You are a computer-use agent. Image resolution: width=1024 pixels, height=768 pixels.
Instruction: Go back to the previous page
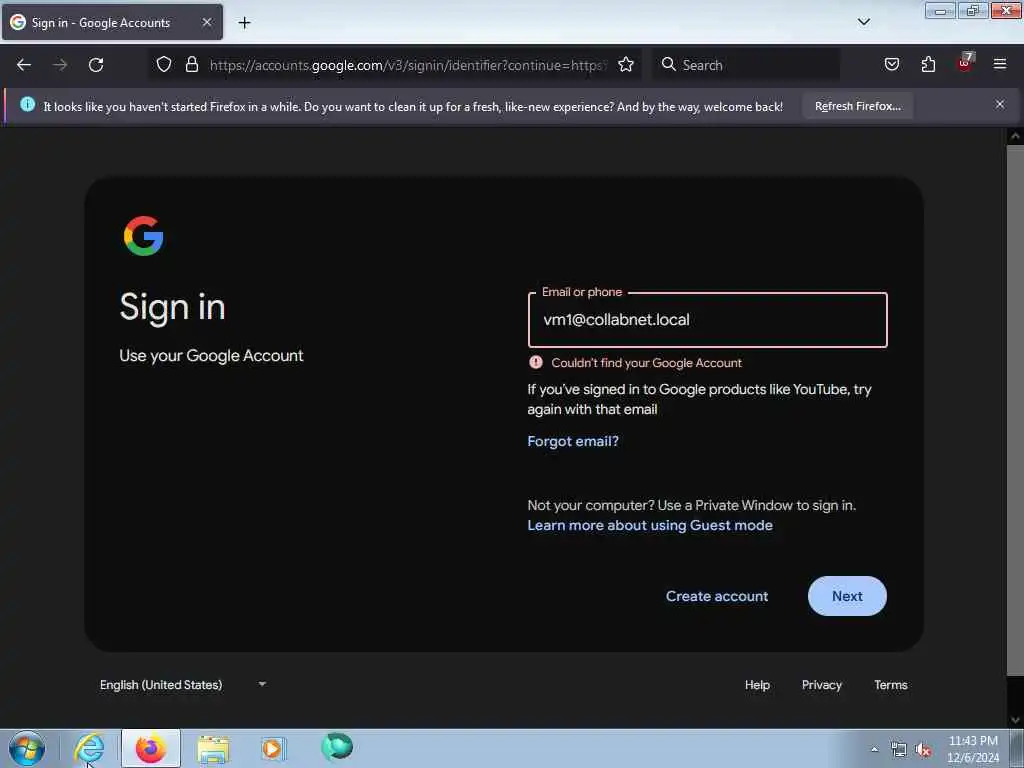[x=24, y=65]
